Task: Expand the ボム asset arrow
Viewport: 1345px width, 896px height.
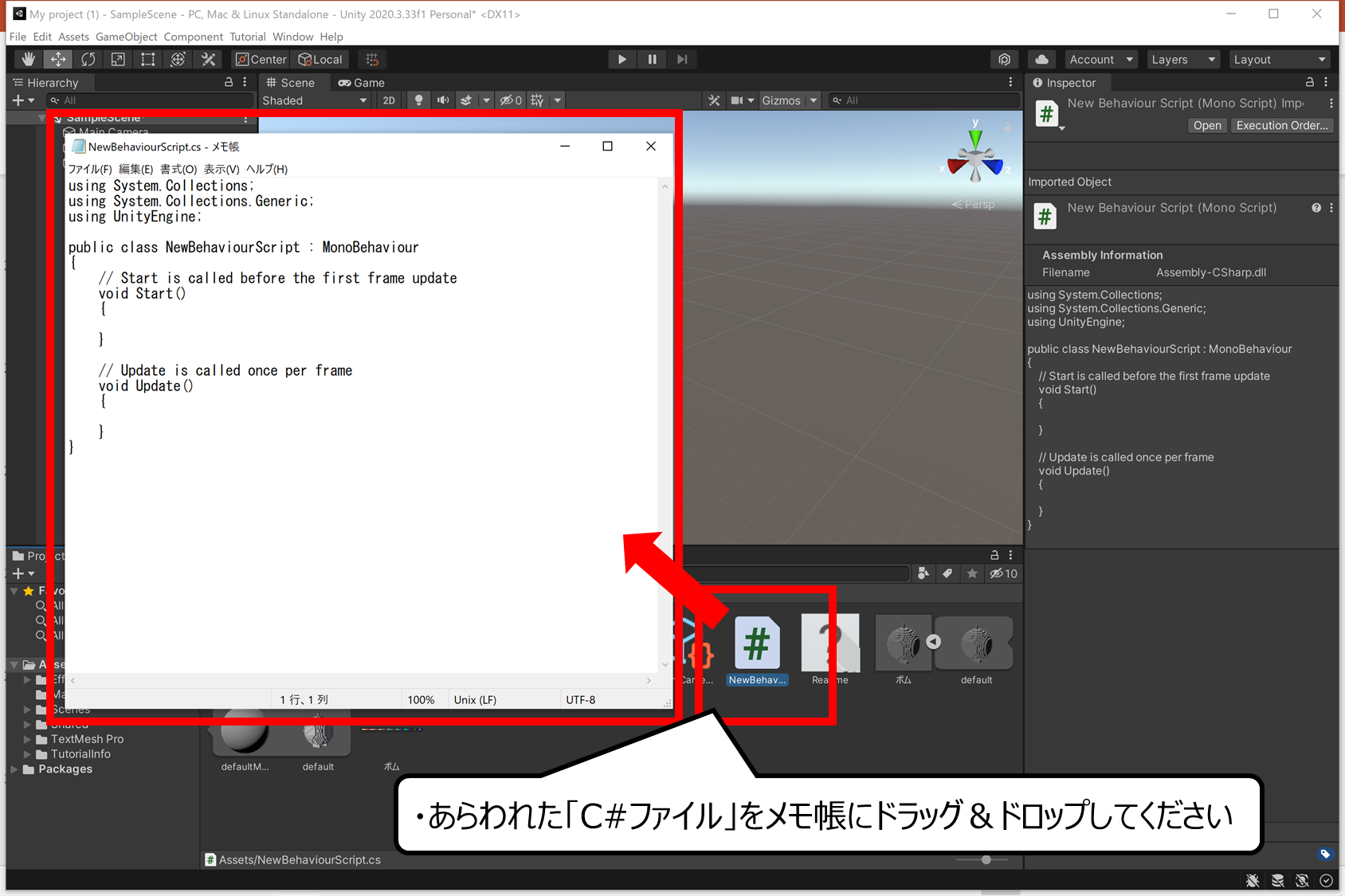Action: (x=934, y=642)
